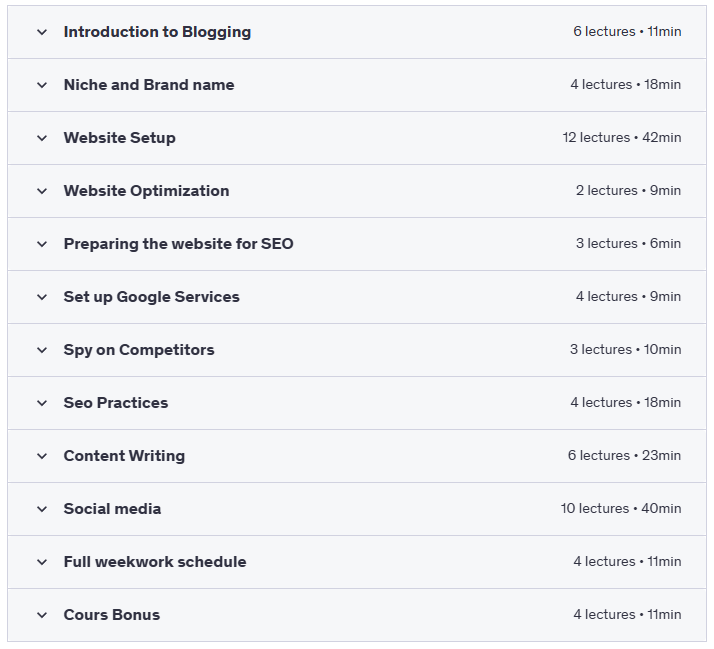Screen dimensions: 714x649
Task: Click the Content Writing section heading
Action: (x=124, y=456)
